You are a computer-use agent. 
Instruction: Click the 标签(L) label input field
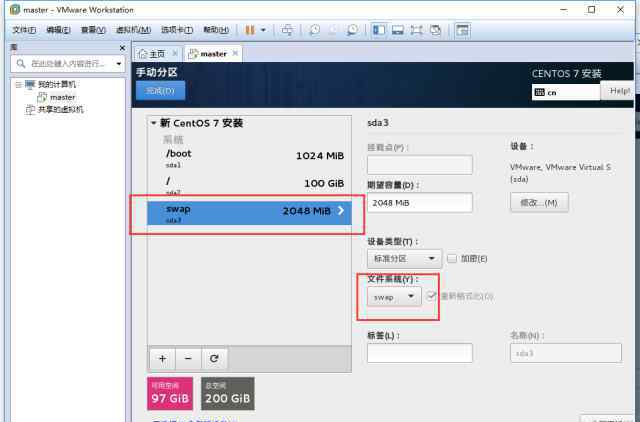420,353
